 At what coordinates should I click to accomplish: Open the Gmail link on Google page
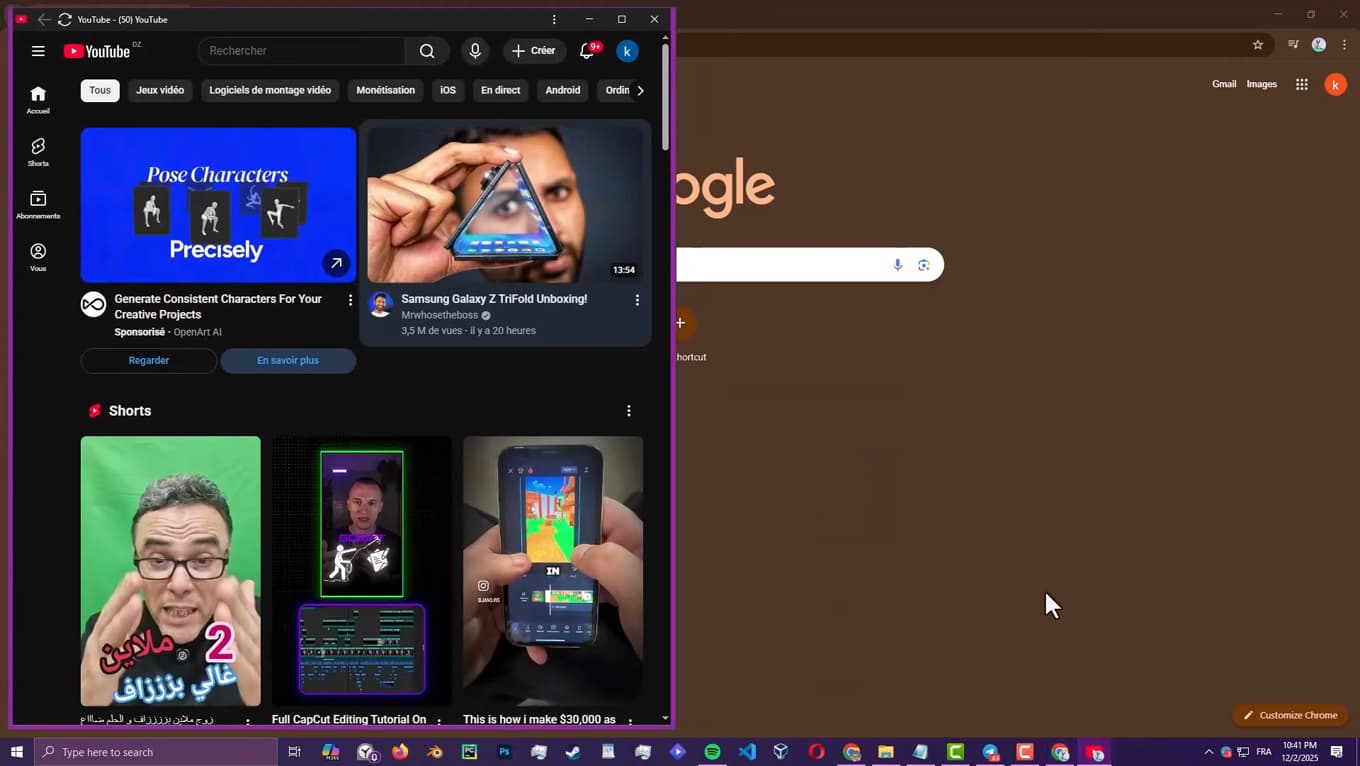tap(1224, 84)
